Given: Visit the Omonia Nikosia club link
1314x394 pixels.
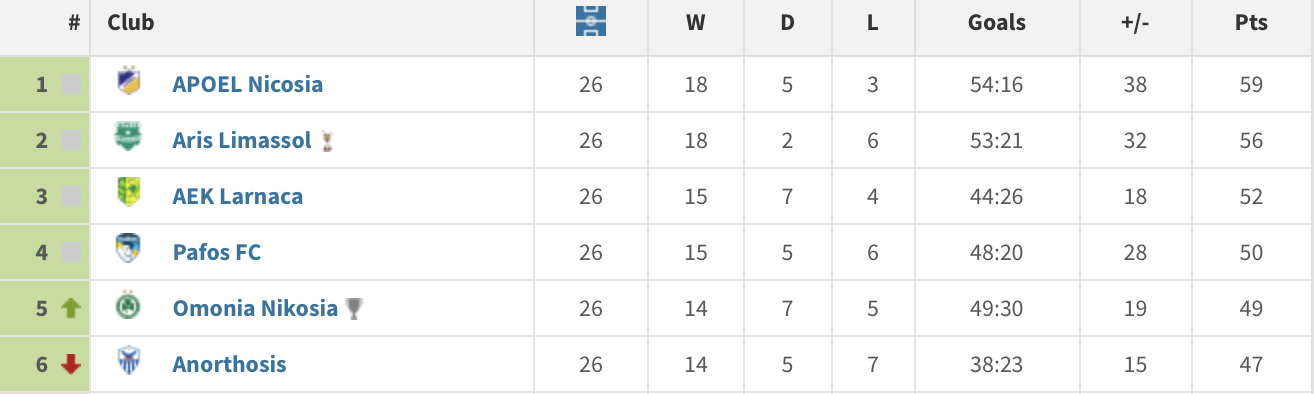Looking at the screenshot, I should click(x=255, y=308).
